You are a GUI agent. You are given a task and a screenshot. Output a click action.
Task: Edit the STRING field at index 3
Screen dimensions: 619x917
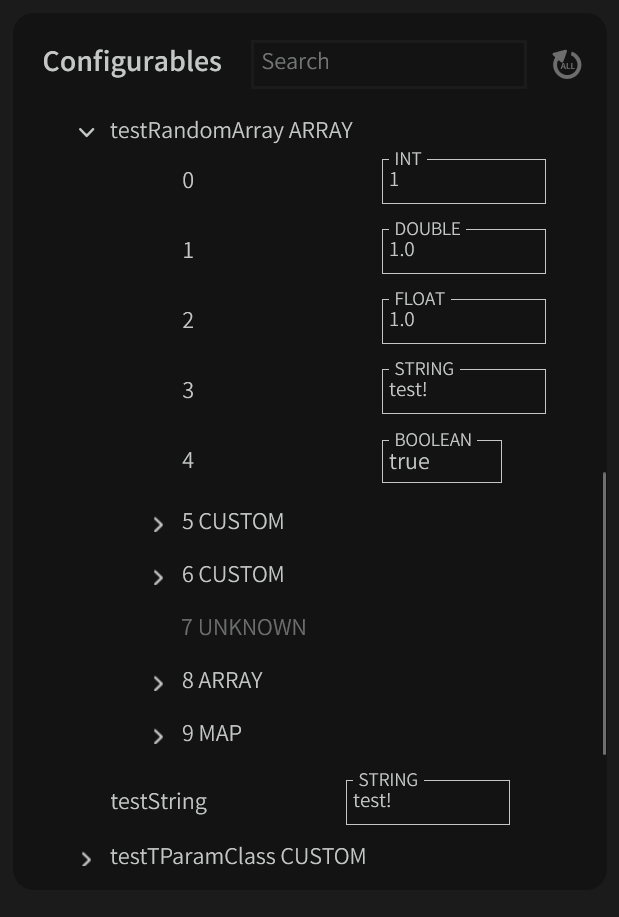tap(463, 392)
